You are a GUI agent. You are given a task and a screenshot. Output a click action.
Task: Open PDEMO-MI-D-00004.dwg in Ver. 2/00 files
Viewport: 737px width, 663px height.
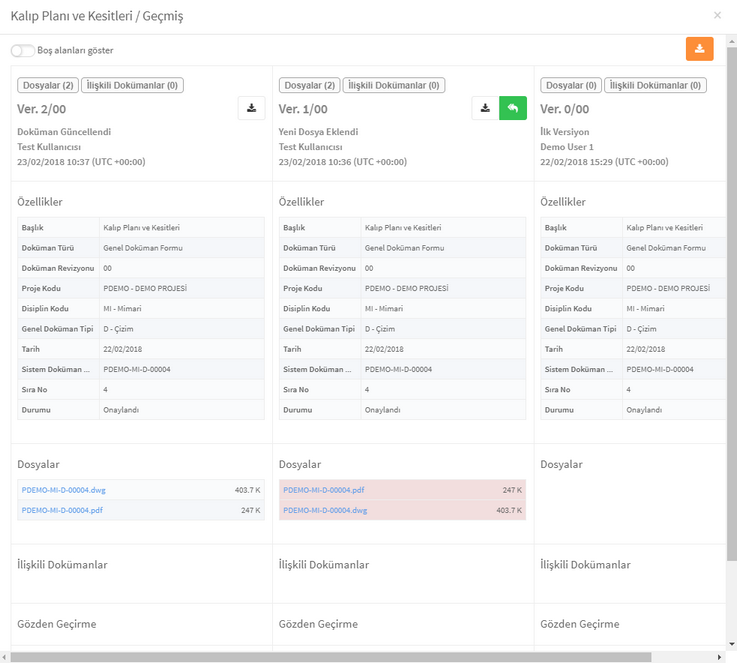click(63, 490)
